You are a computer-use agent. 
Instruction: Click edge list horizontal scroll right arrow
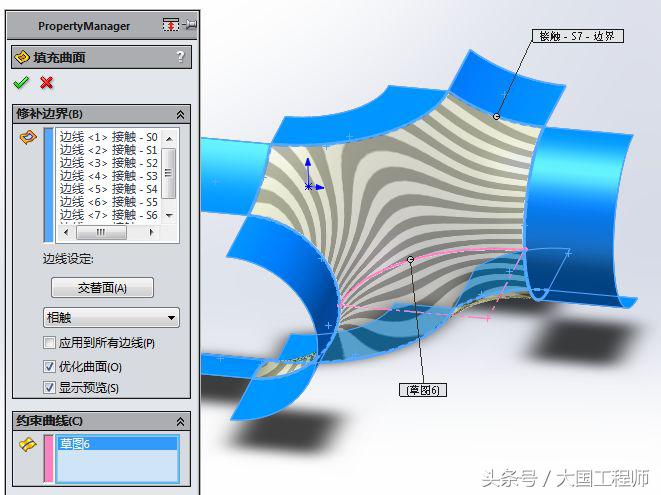coord(151,232)
